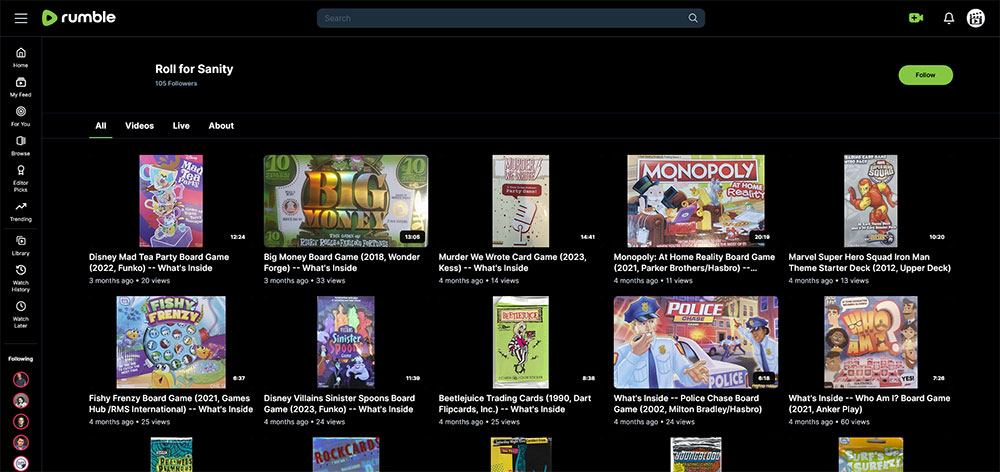The height and width of the screenshot is (472, 1000).
Task: Click the Who Am I? Board Game title
Action: (869, 403)
